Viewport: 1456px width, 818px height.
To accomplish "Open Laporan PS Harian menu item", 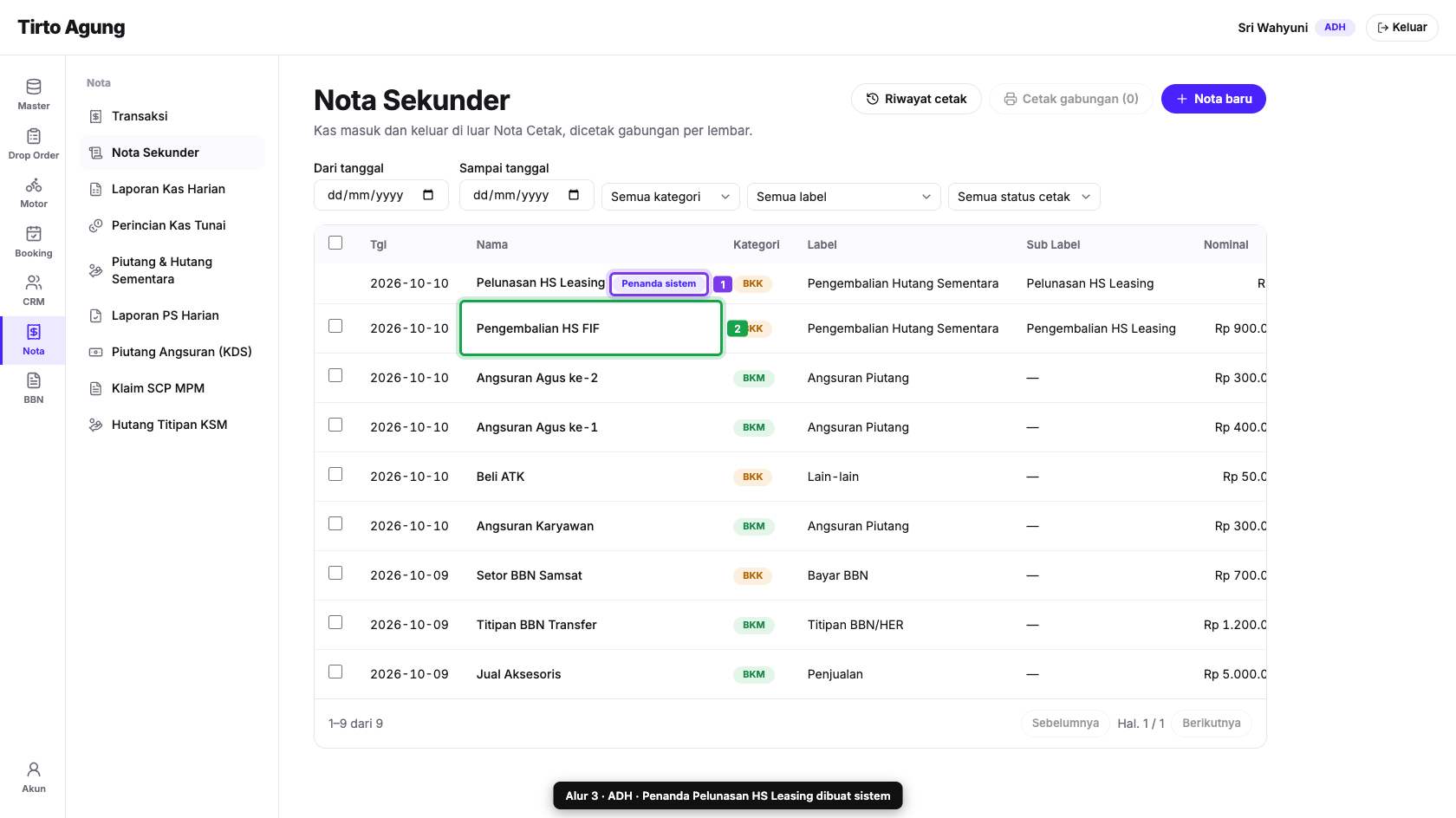I will pos(172,315).
